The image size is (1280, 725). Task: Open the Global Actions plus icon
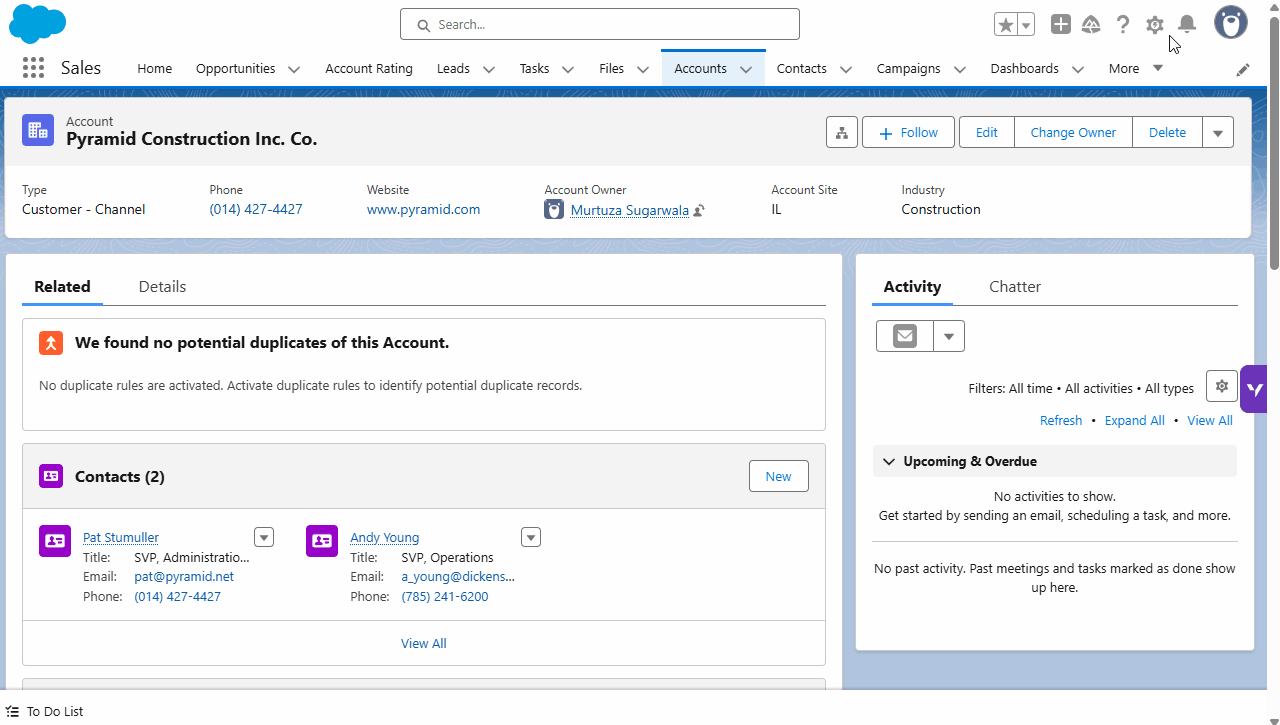[1061, 24]
